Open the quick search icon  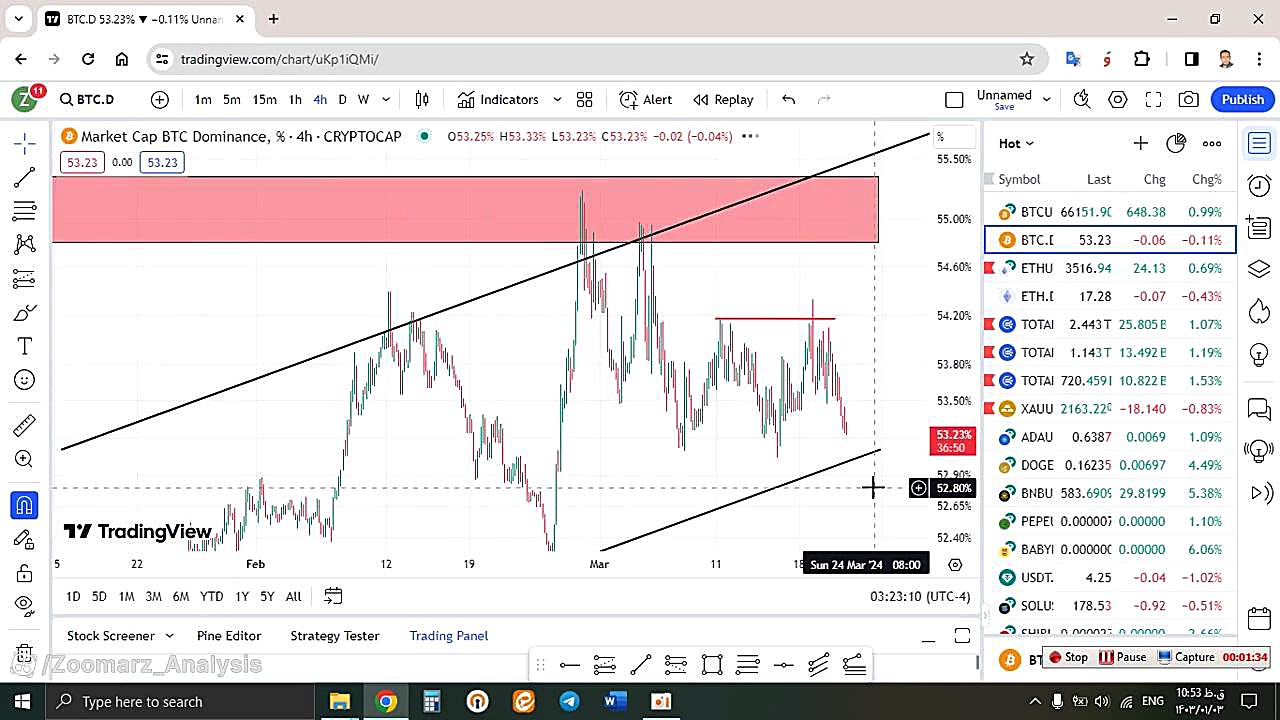(x=1082, y=99)
